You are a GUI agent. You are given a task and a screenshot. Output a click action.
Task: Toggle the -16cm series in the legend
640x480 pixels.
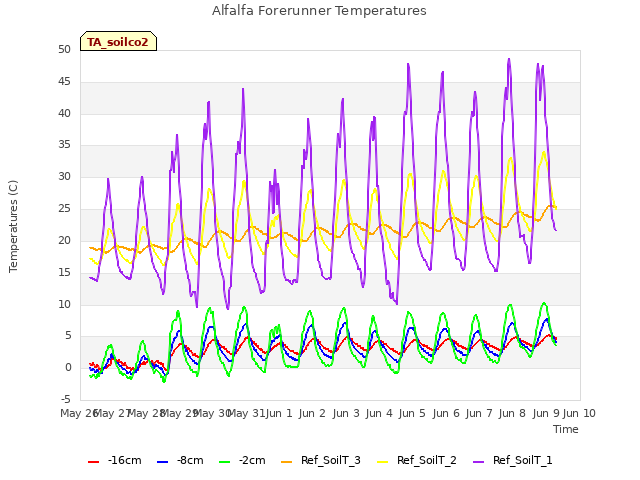coord(115,460)
